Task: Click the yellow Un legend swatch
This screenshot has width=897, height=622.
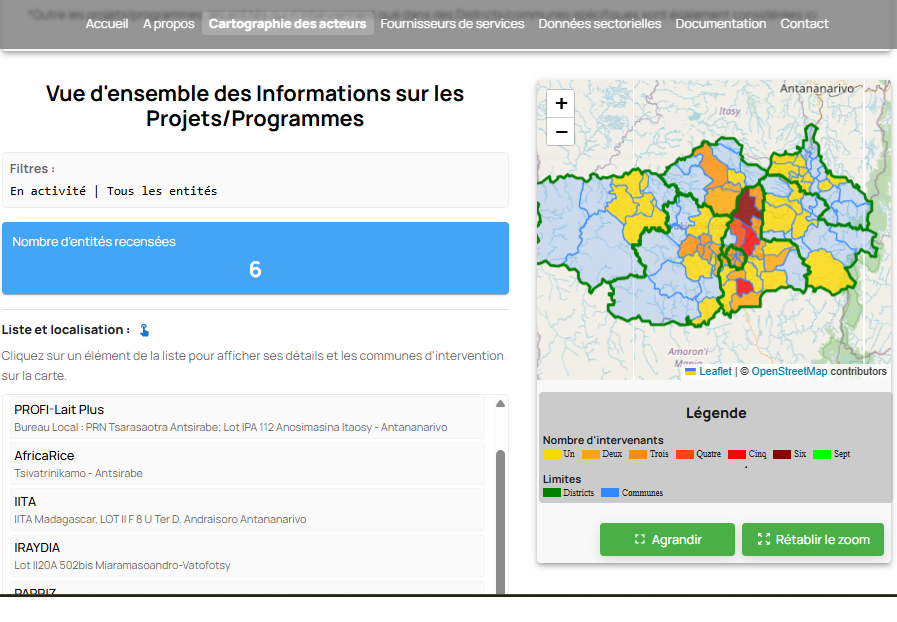Action: pos(551,454)
